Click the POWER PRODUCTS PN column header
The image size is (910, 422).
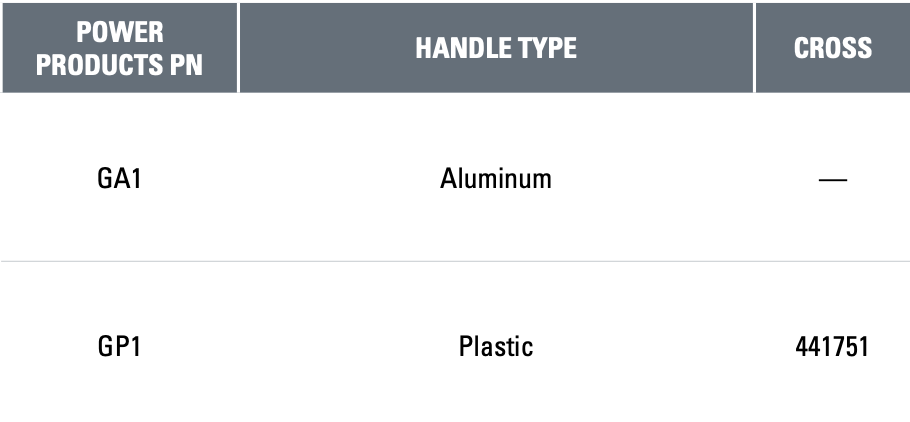[119, 48]
